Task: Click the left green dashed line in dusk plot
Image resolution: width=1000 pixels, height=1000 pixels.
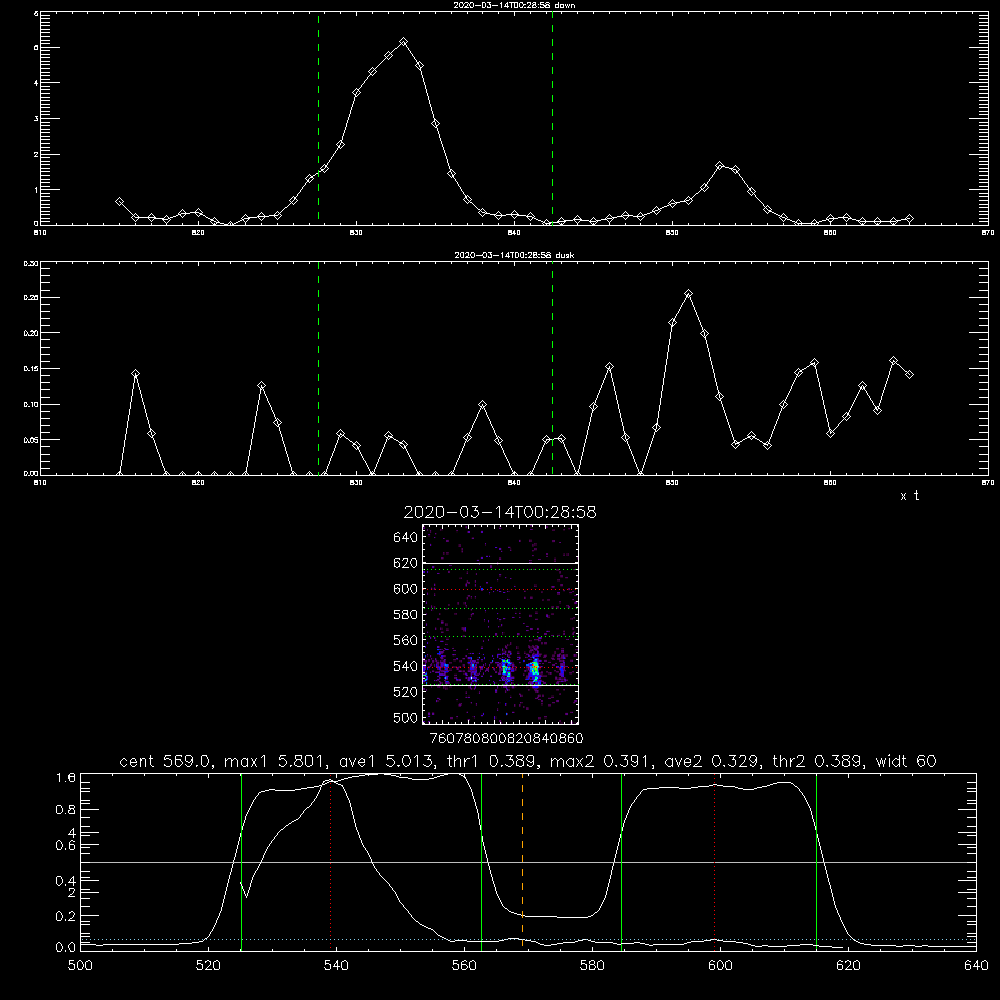Action: [x=318, y=369]
